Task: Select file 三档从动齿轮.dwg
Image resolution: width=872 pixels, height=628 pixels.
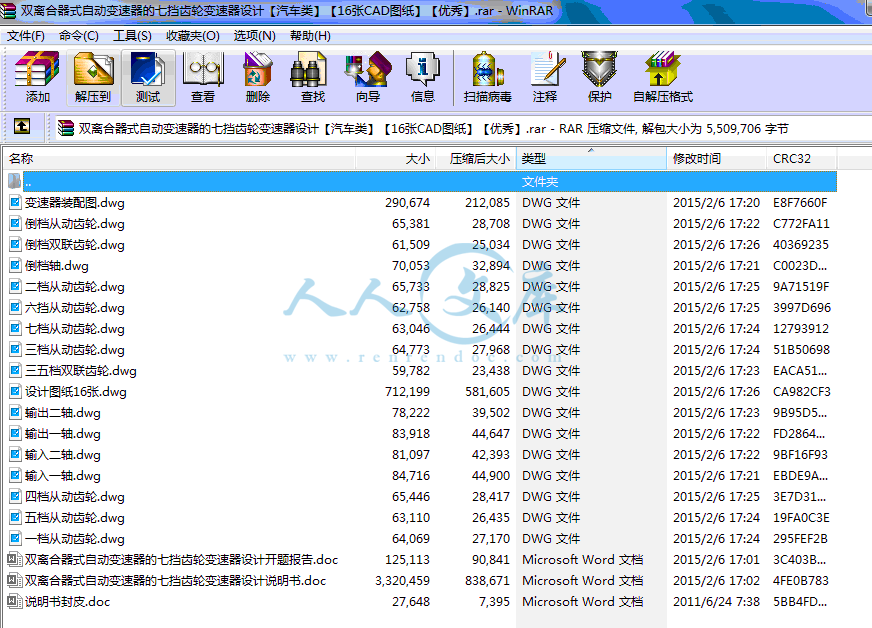Action: click(x=75, y=349)
